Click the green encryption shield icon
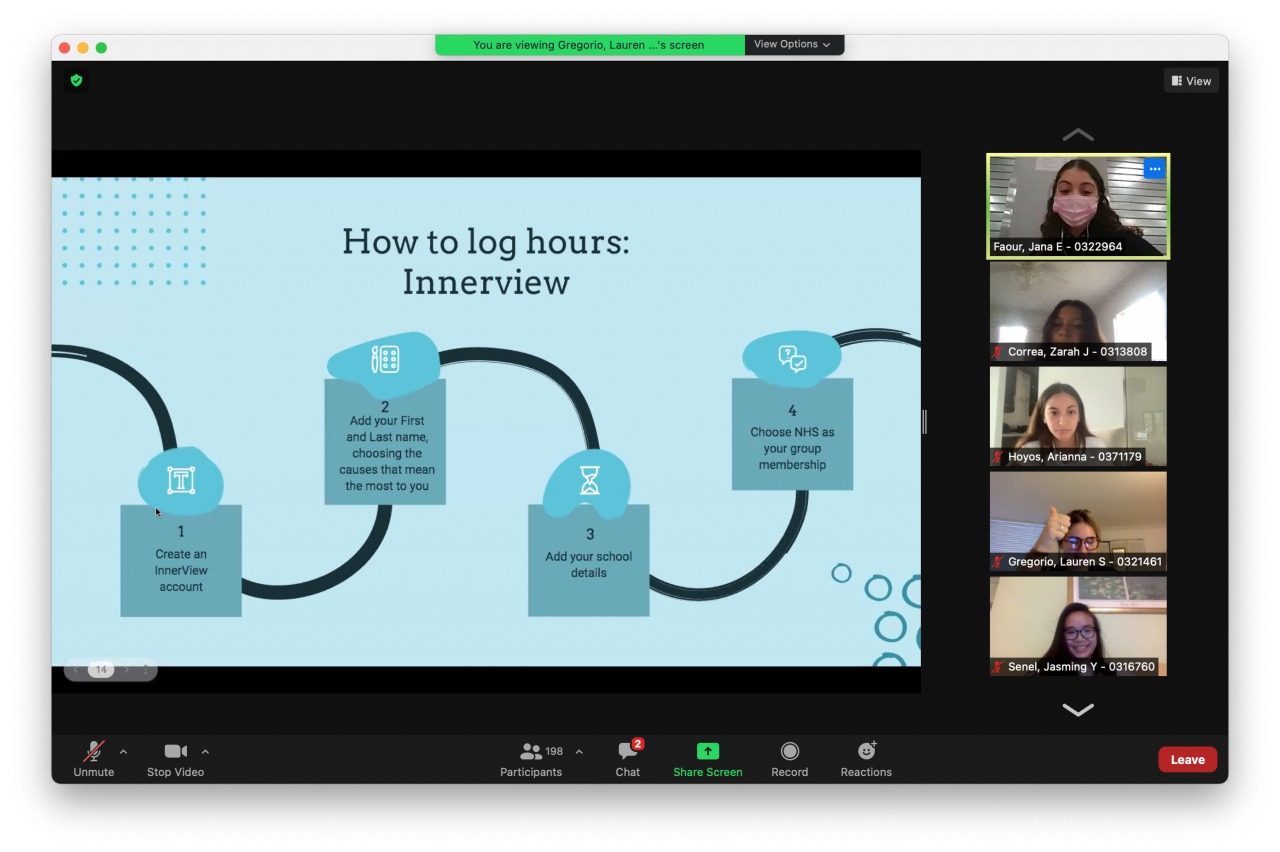The image size is (1280, 852). (76, 80)
